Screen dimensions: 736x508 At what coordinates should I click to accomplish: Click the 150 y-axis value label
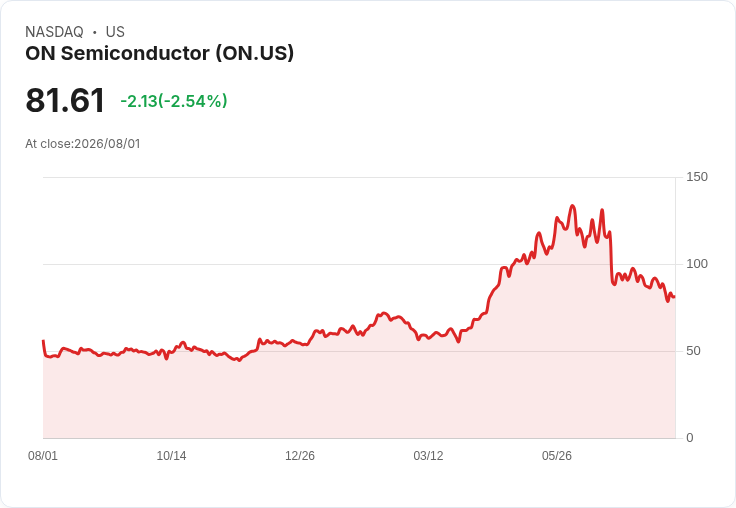(697, 177)
